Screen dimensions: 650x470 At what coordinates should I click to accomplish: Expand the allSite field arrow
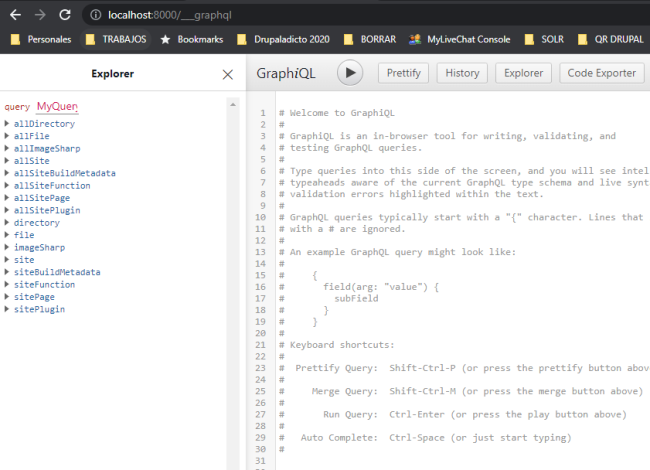coord(7,161)
